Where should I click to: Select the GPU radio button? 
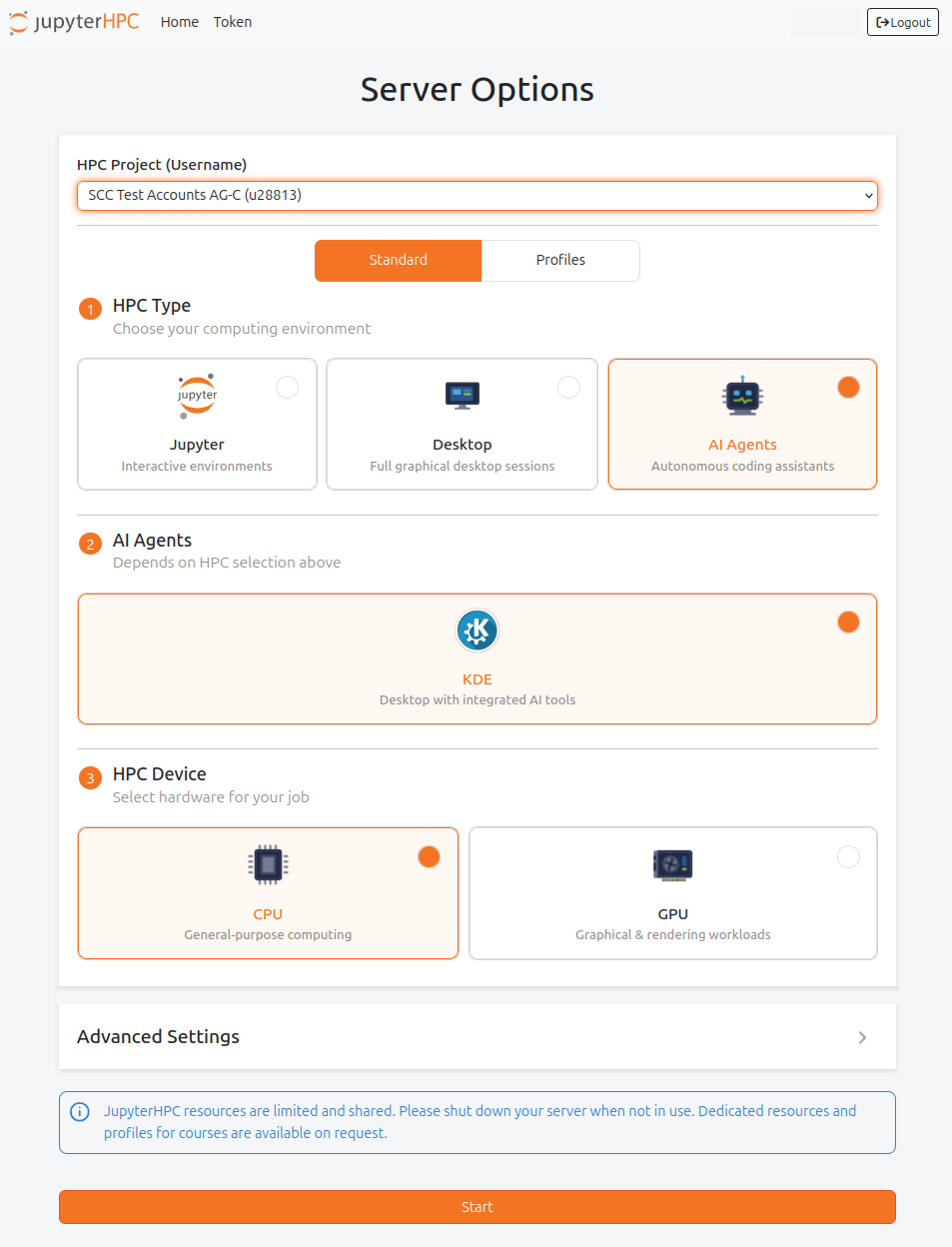tap(848, 857)
